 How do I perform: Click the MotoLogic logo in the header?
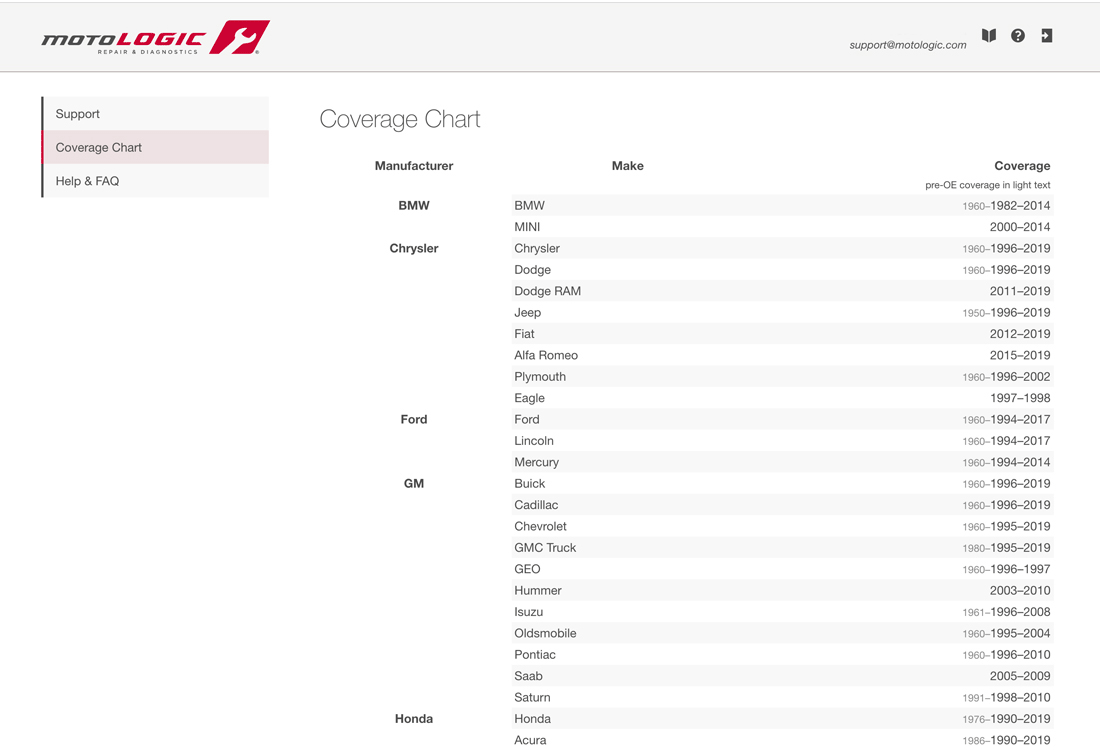[155, 38]
